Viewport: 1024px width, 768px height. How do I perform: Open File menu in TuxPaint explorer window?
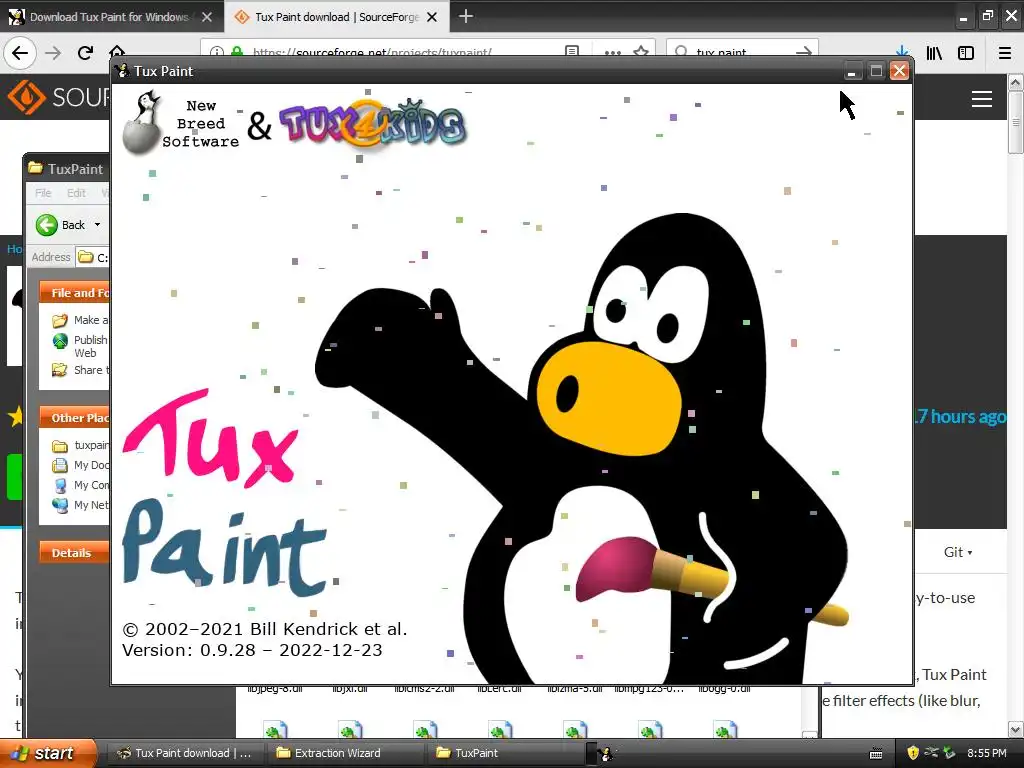42,193
